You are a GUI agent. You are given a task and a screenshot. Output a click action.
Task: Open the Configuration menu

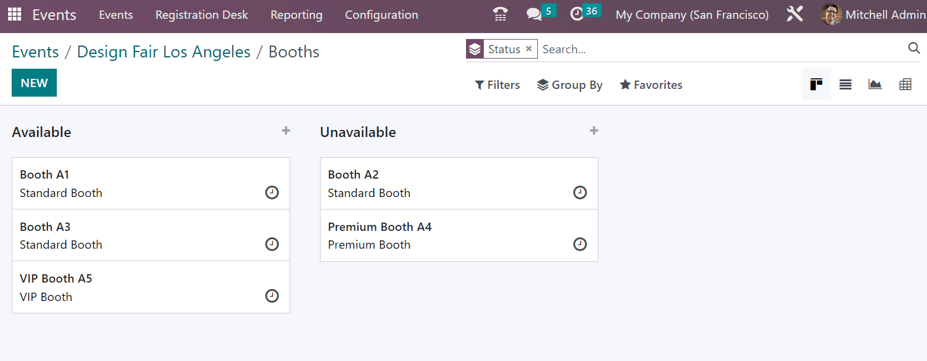point(381,15)
